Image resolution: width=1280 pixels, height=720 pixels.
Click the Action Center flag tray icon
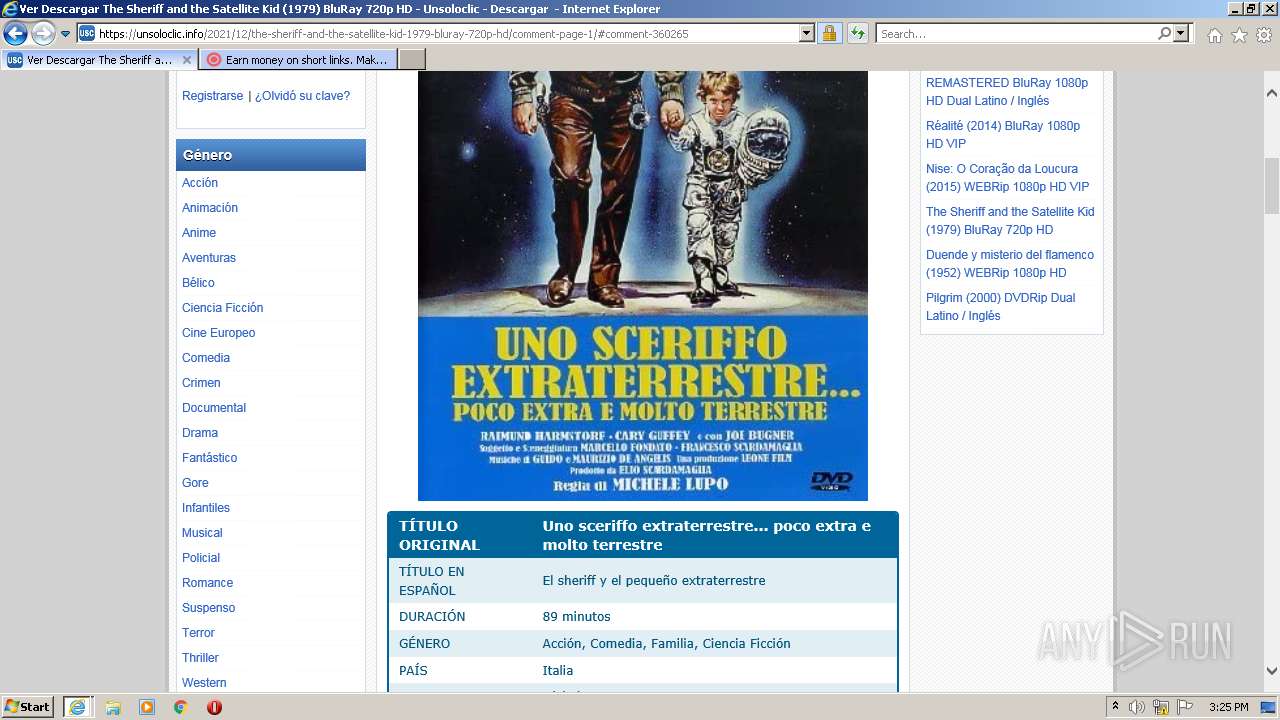coord(1185,707)
